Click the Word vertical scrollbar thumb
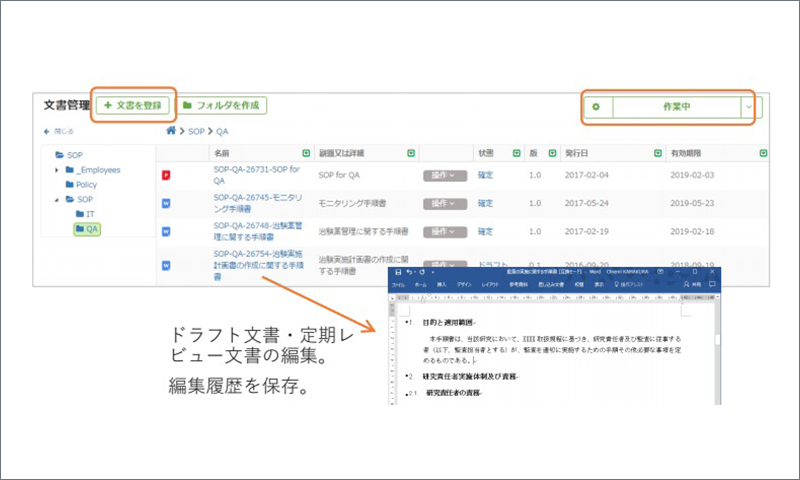800x480 pixels. [717, 340]
